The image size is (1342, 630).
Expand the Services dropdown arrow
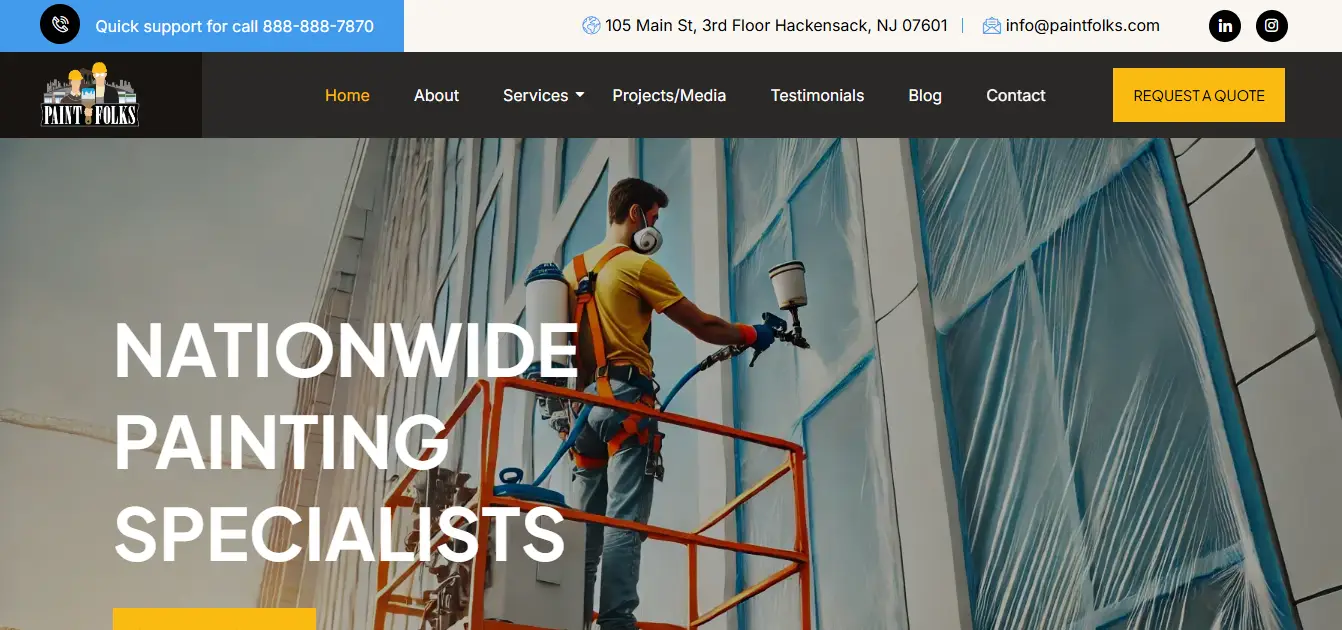[x=580, y=95]
